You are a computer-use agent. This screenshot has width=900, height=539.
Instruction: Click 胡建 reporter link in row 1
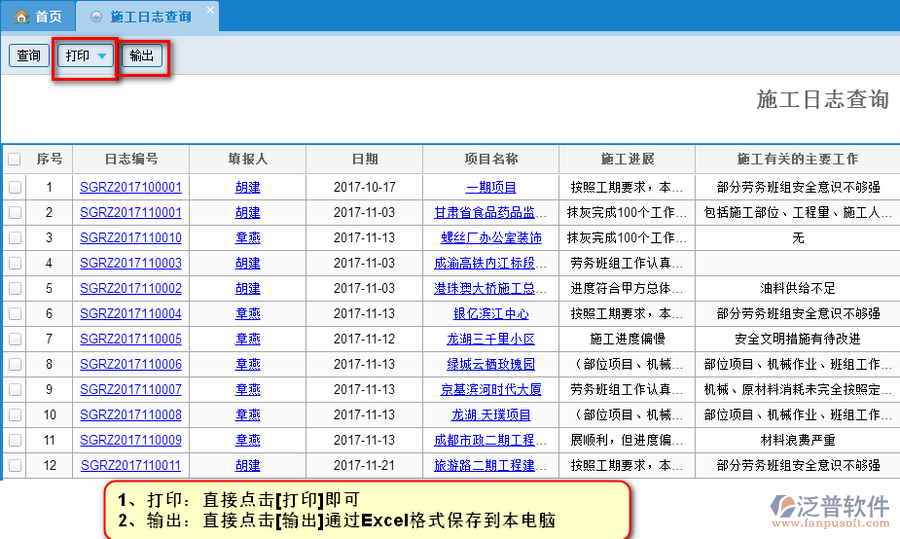pos(248,187)
